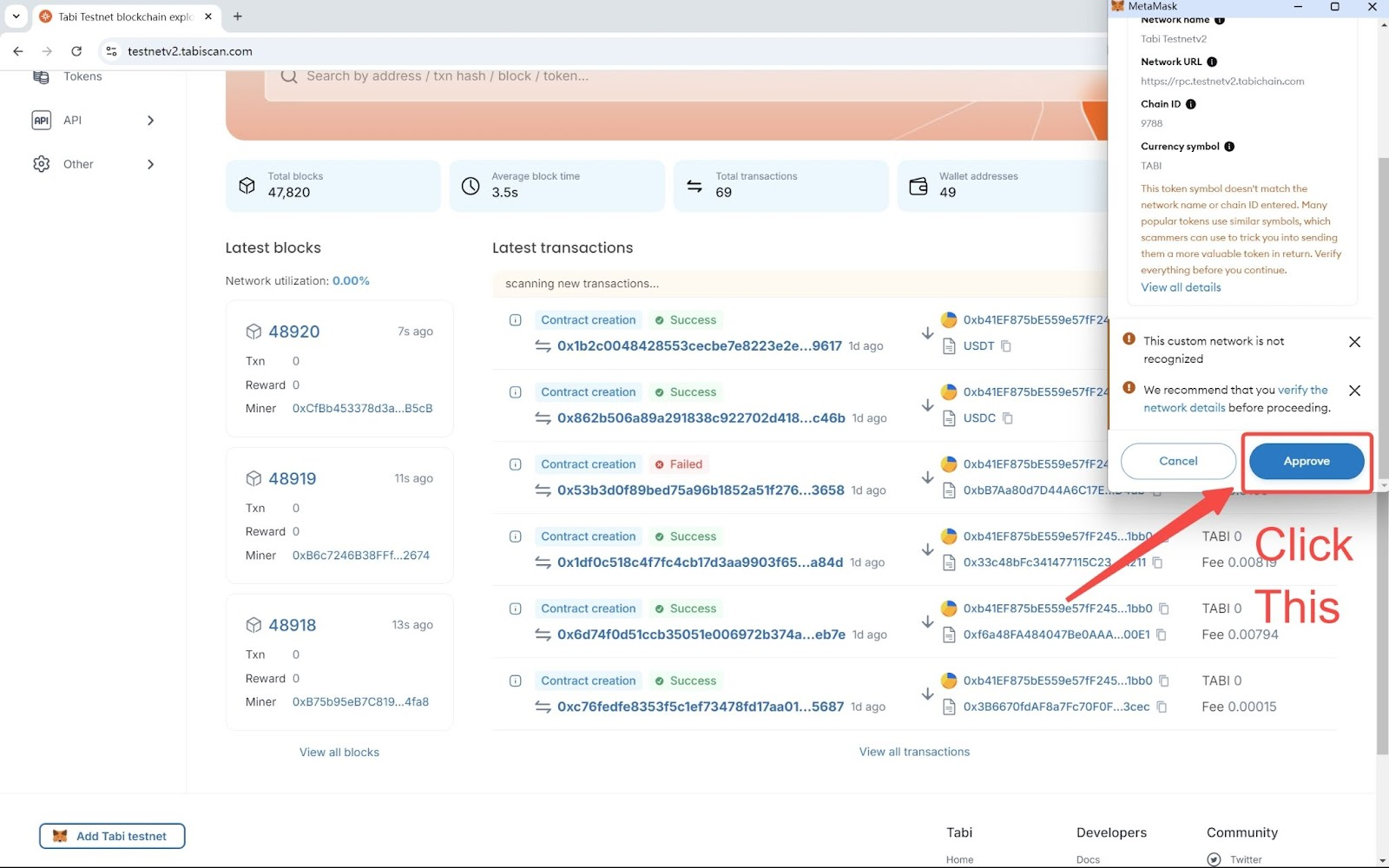Expand the Other sidebar menu
The width and height of the screenshot is (1389, 868).
[150, 164]
